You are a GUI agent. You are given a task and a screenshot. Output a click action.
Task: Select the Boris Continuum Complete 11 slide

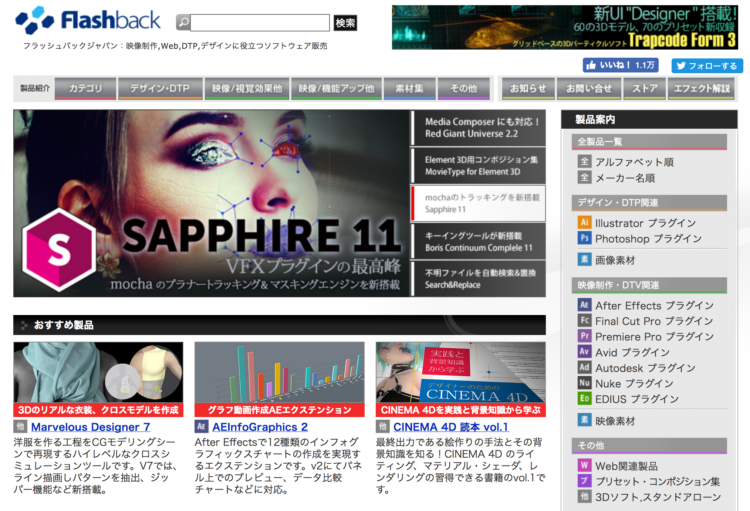(x=478, y=242)
